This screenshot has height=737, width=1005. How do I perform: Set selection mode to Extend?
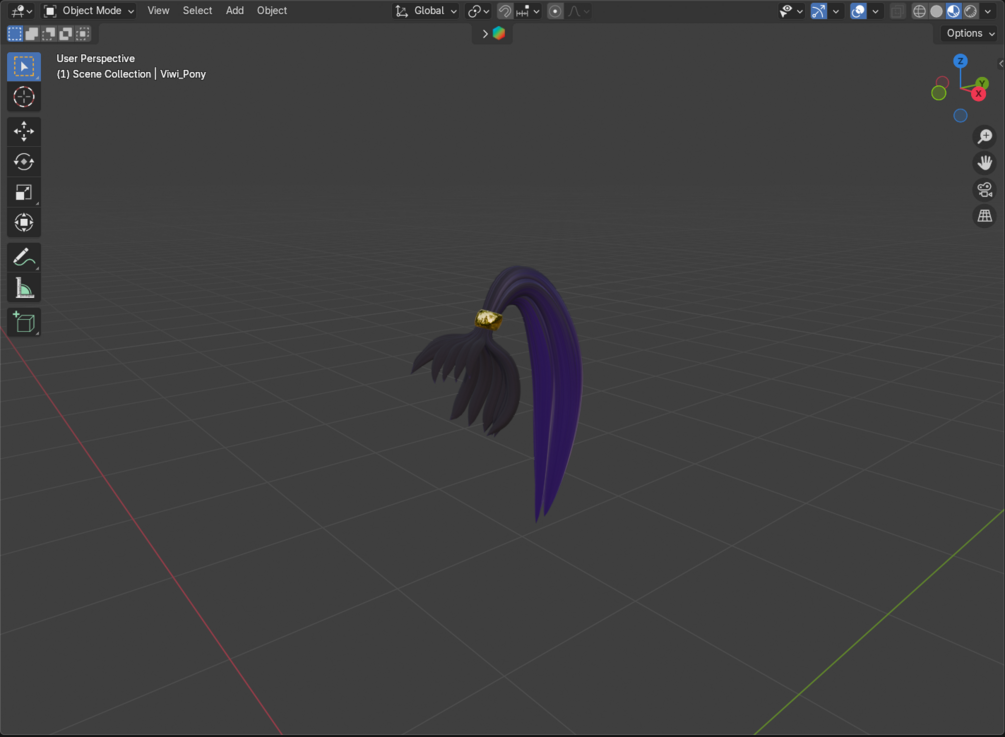point(31,33)
